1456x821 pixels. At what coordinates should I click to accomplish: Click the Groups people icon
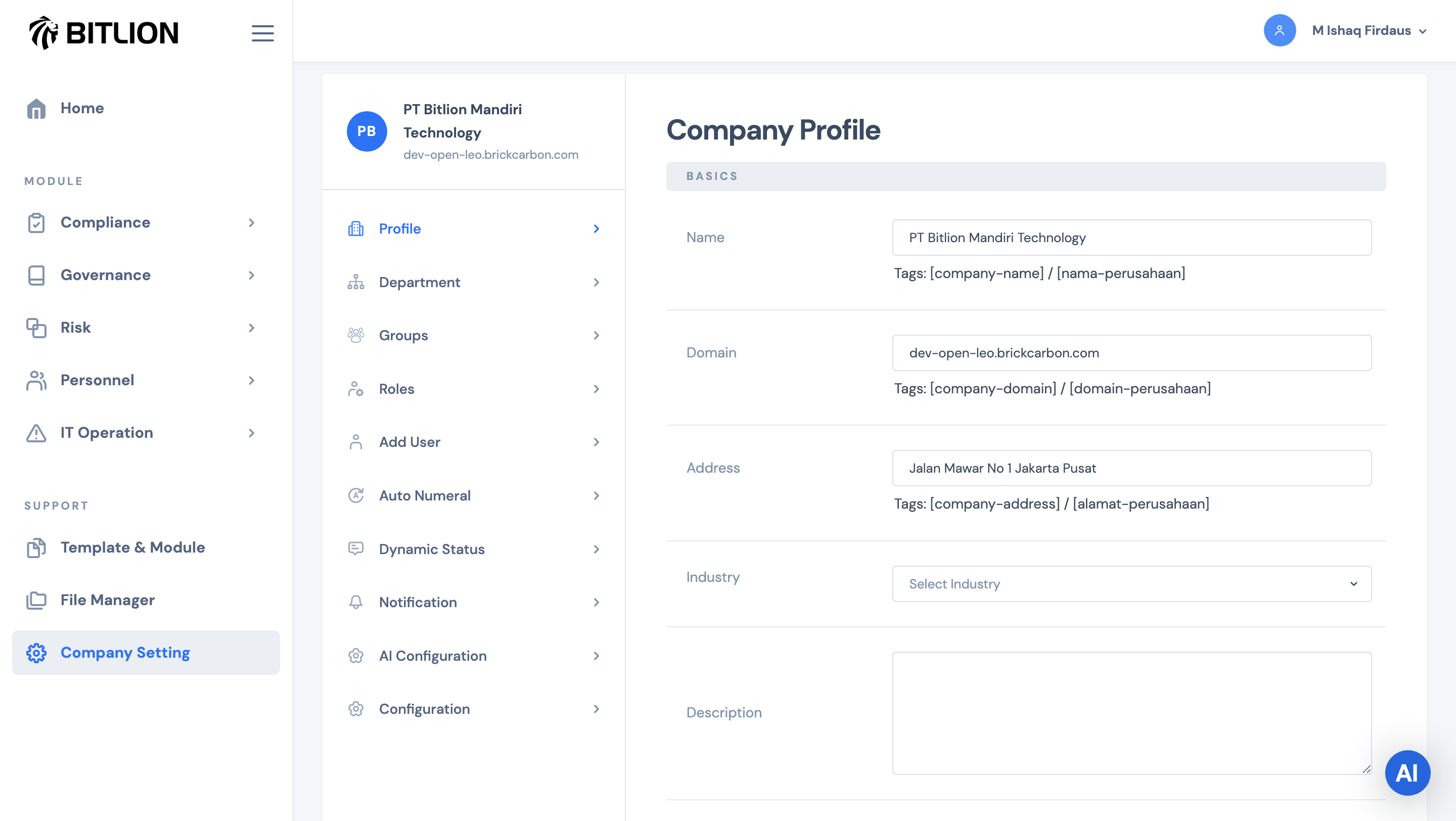[355, 335]
